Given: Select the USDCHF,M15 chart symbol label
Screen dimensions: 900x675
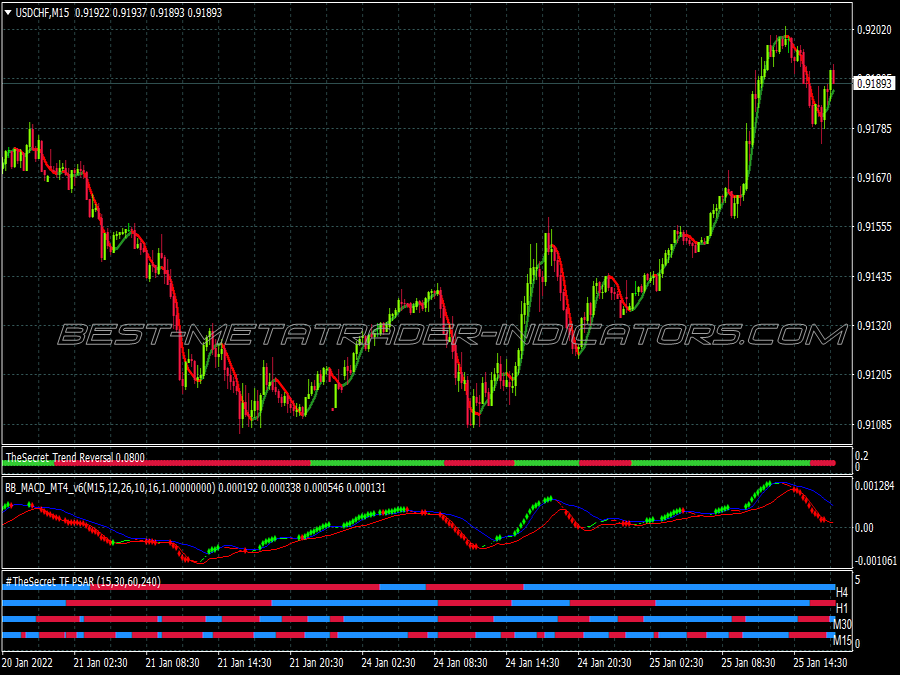Looking at the screenshot, I should point(42,13).
